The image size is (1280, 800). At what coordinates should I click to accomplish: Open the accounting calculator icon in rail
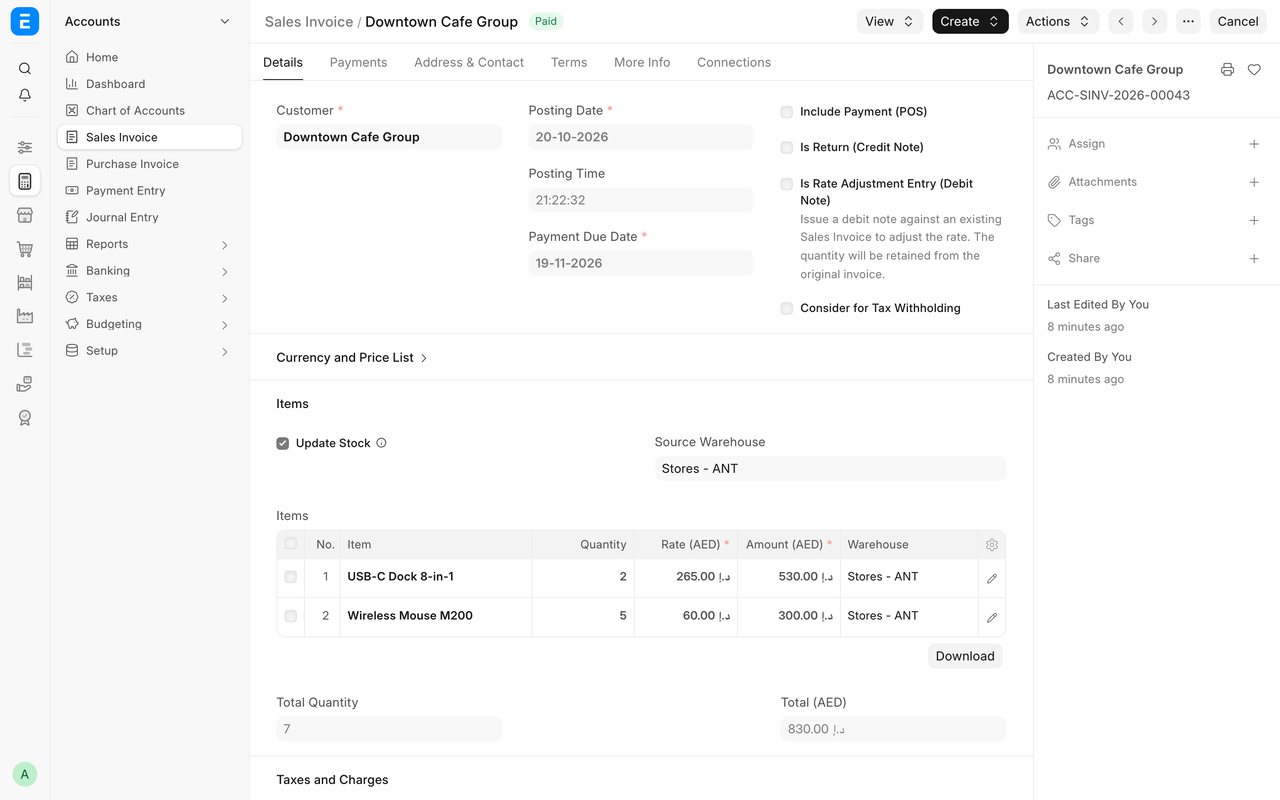coord(25,181)
